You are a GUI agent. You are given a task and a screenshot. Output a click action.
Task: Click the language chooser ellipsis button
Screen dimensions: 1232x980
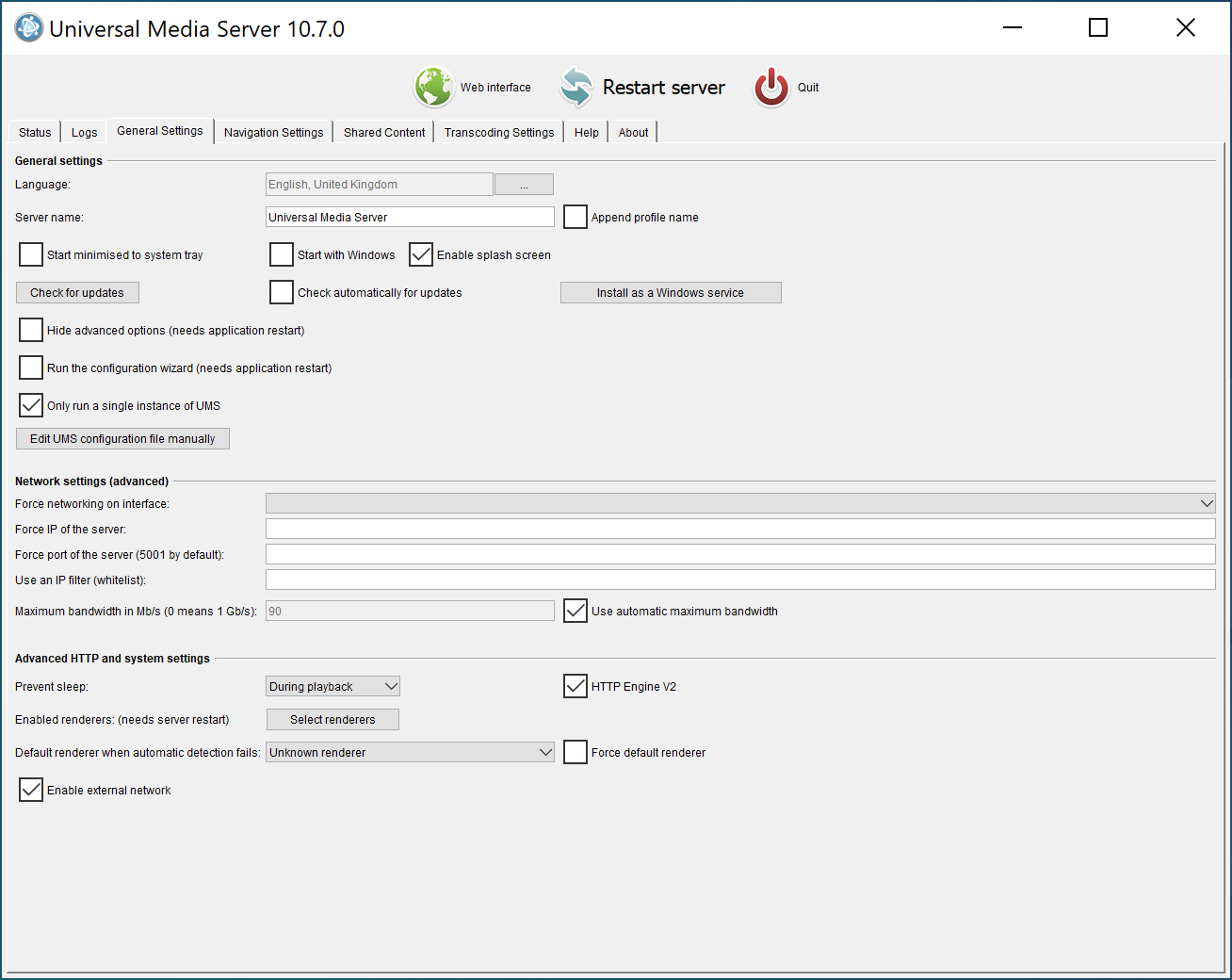pyautogui.click(x=524, y=184)
